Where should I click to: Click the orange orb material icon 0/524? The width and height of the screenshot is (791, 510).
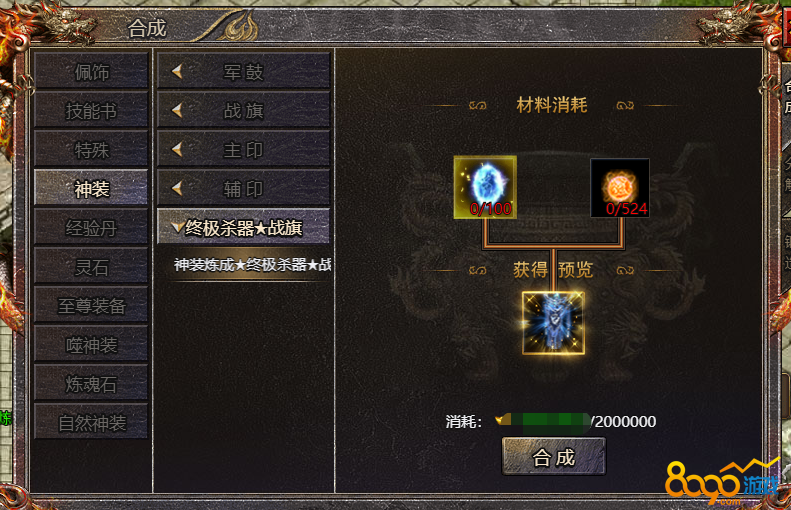click(x=620, y=188)
